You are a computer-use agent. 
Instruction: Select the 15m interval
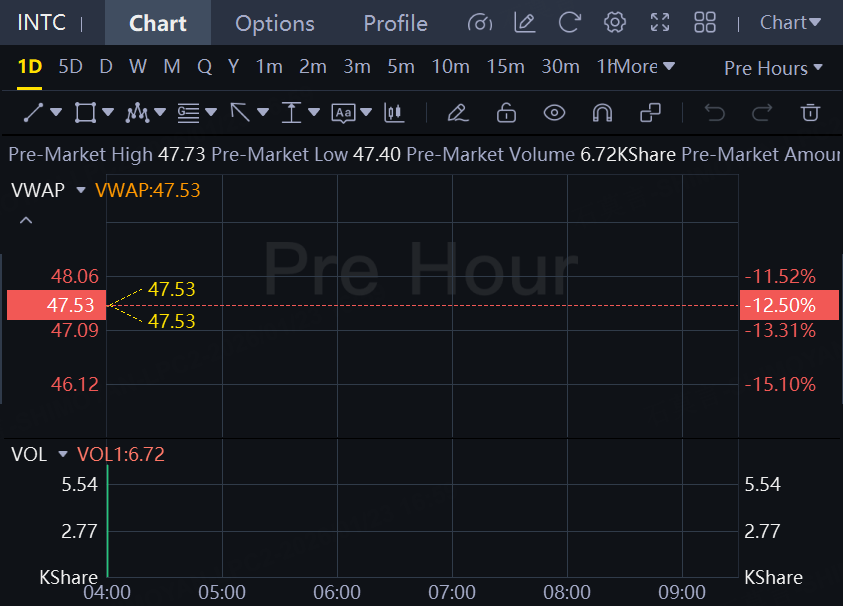505,67
